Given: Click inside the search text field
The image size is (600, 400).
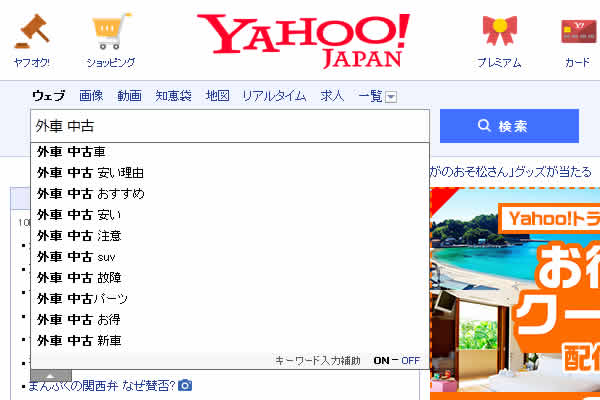Looking at the screenshot, I should point(230,126).
